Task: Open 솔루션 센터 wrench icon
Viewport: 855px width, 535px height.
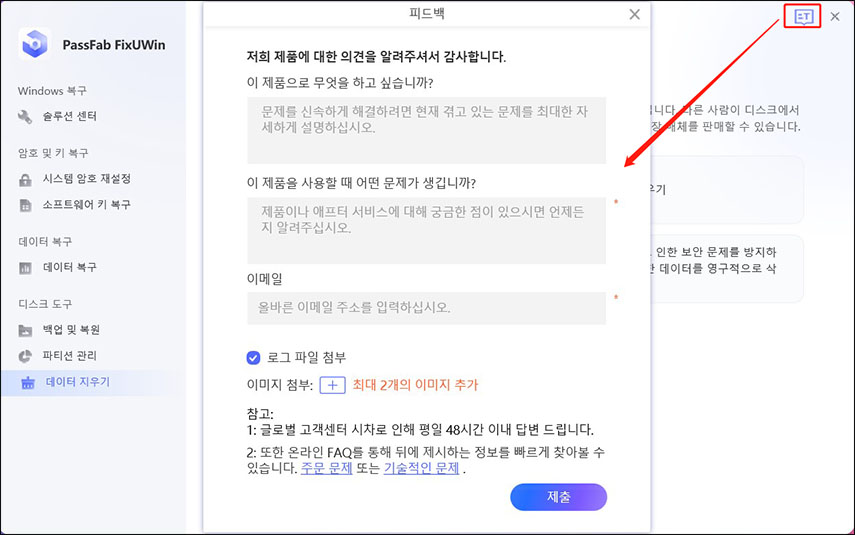Action: [25, 116]
